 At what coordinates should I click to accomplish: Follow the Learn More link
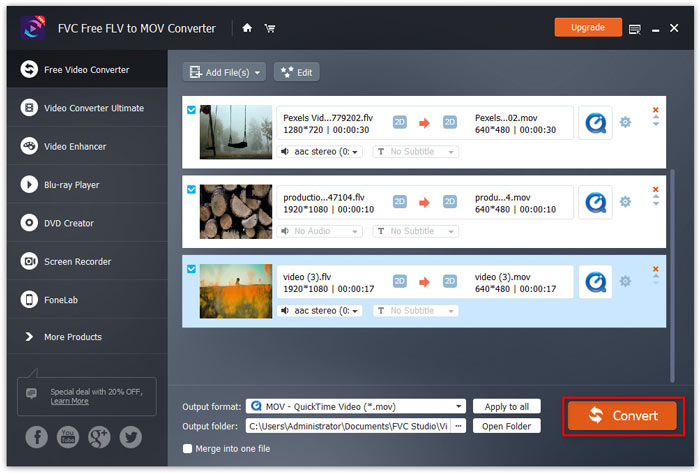pyautogui.click(x=69, y=401)
